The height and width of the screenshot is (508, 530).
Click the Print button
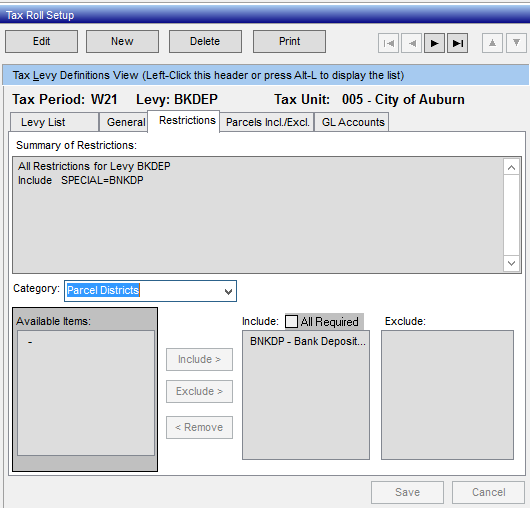tap(289, 41)
